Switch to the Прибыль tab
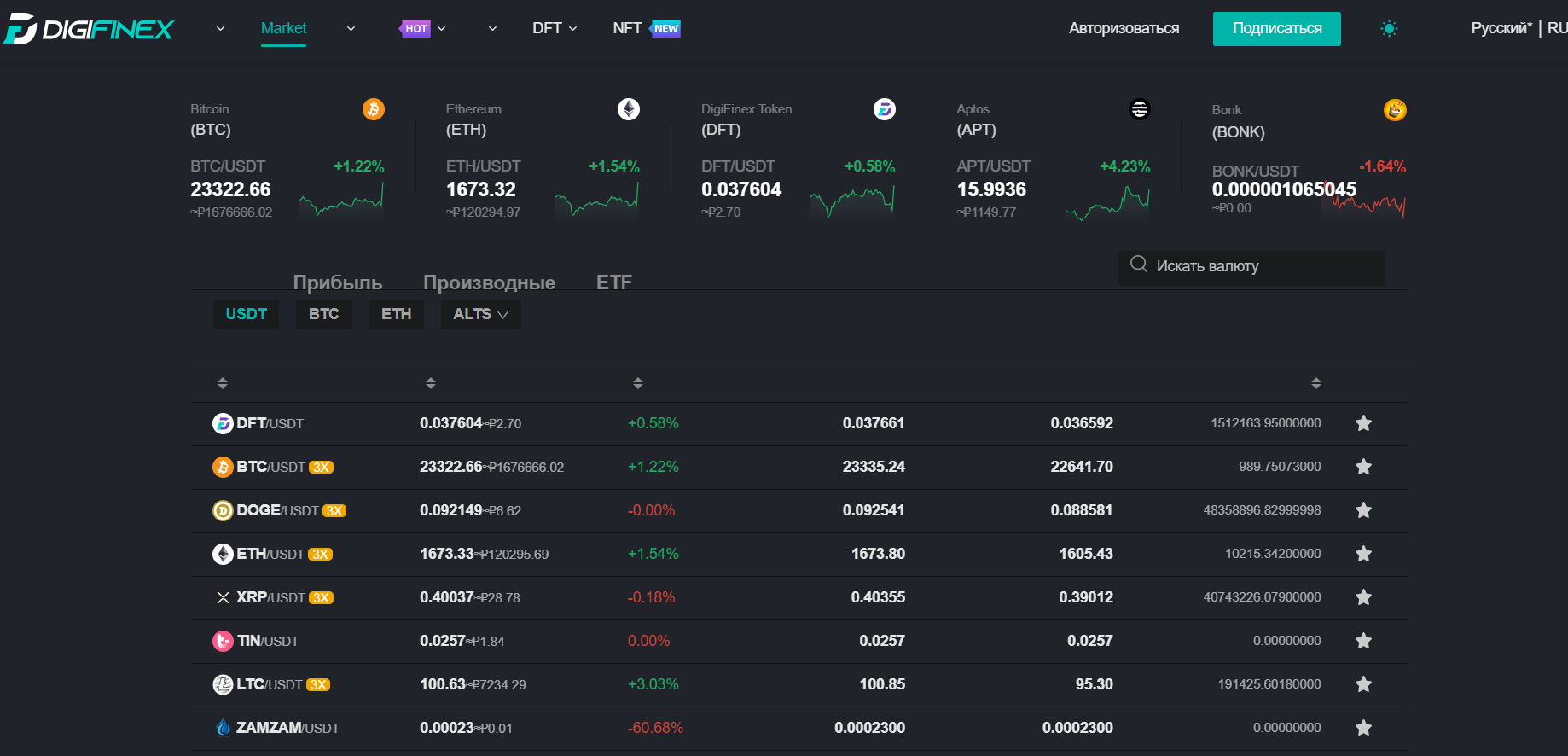Image resolution: width=1568 pixels, height=756 pixels. tap(338, 282)
